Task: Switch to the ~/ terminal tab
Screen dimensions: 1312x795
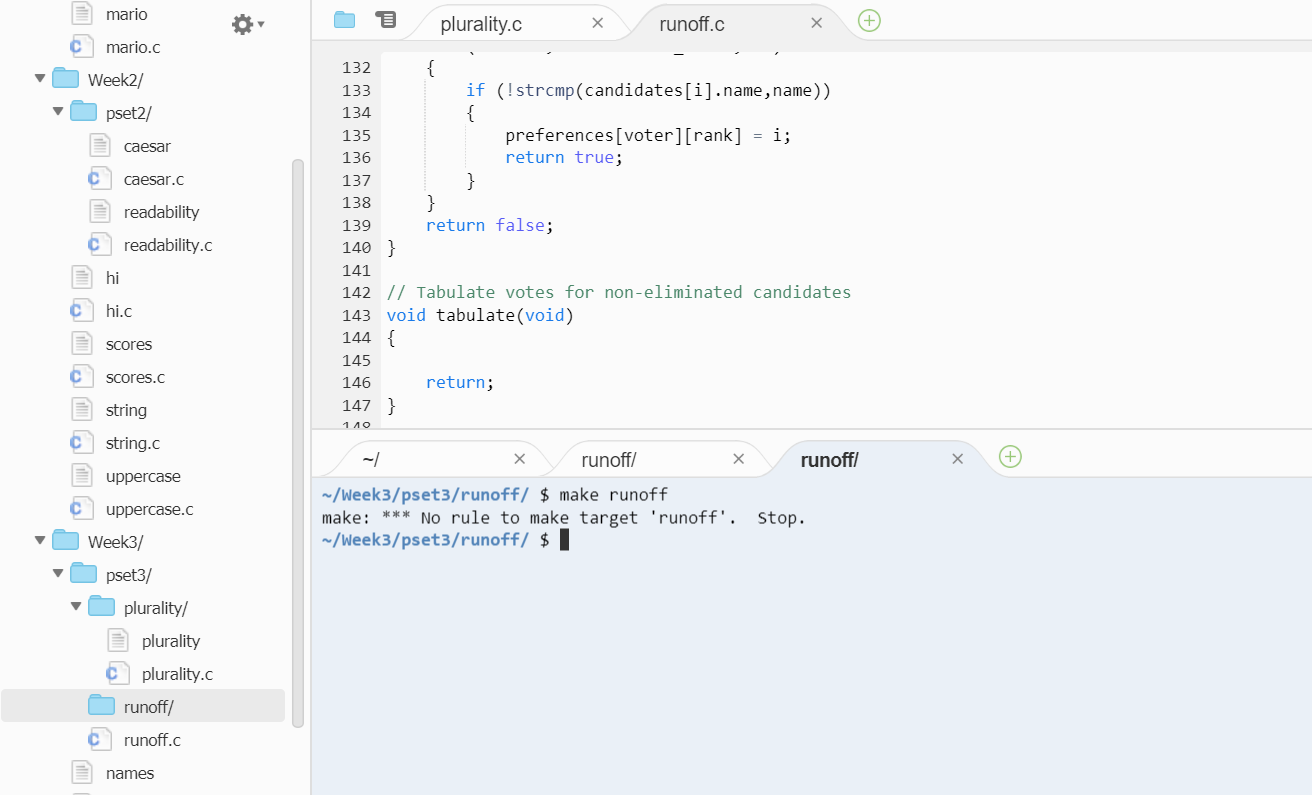Action: tap(371, 460)
